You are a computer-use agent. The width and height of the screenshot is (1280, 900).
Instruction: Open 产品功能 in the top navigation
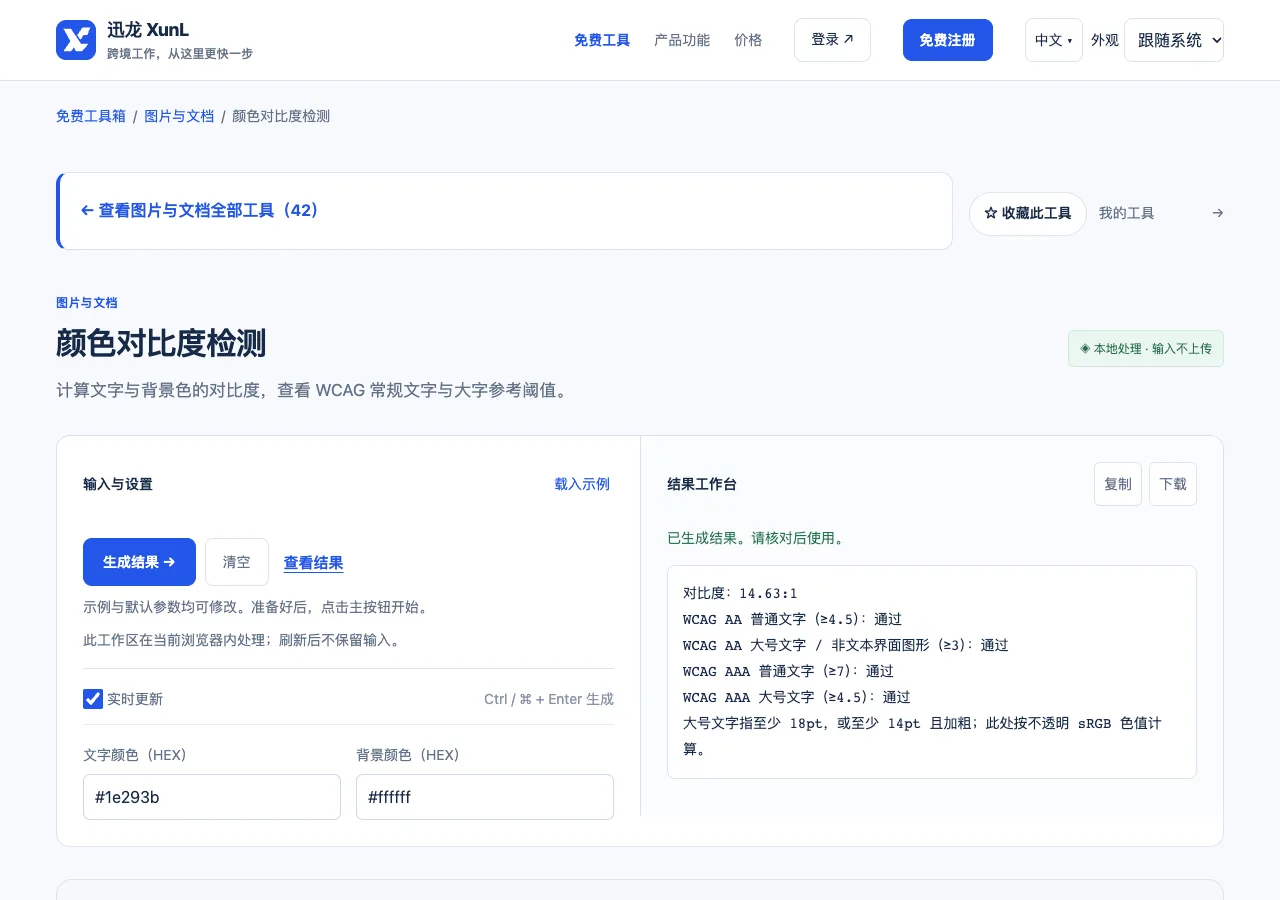pyautogui.click(x=682, y=40)
